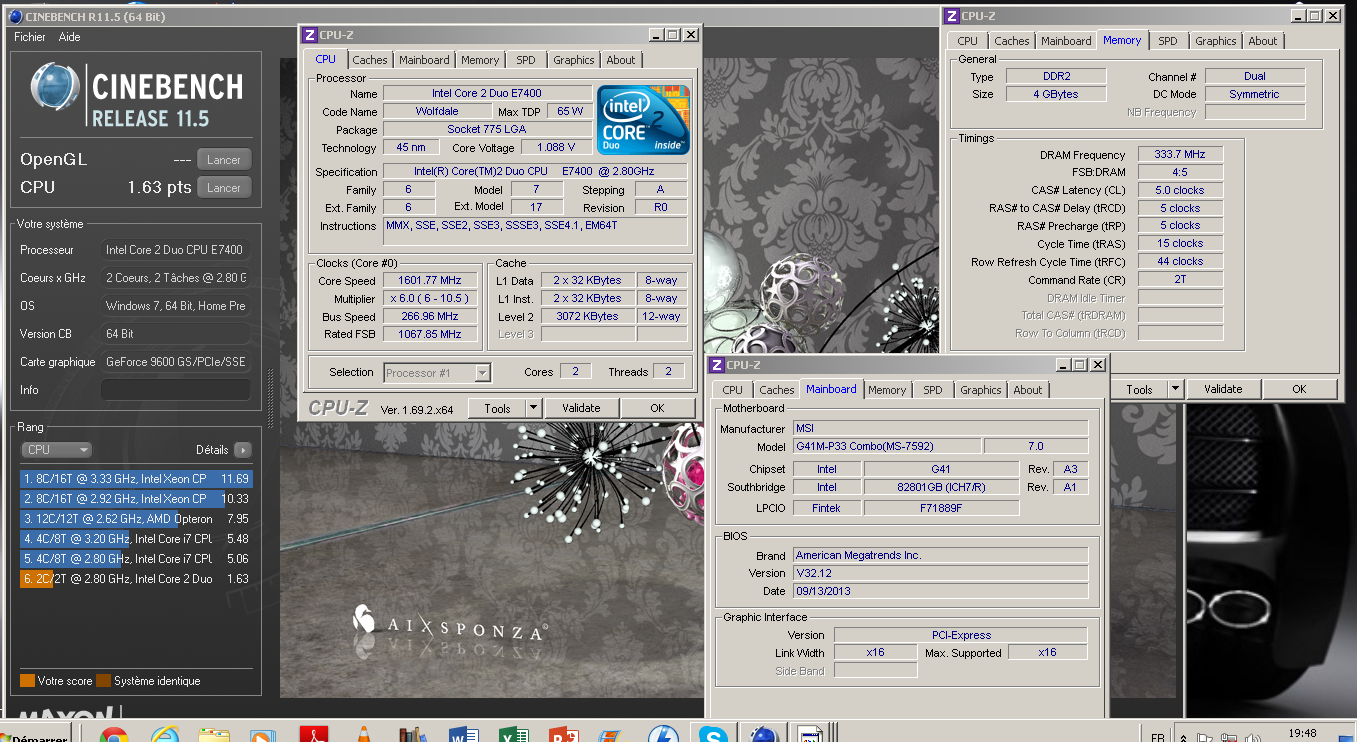Click the Cinebench sphere taskbar icon
Screen dimensions: 1357x742
tap(764, 736)
